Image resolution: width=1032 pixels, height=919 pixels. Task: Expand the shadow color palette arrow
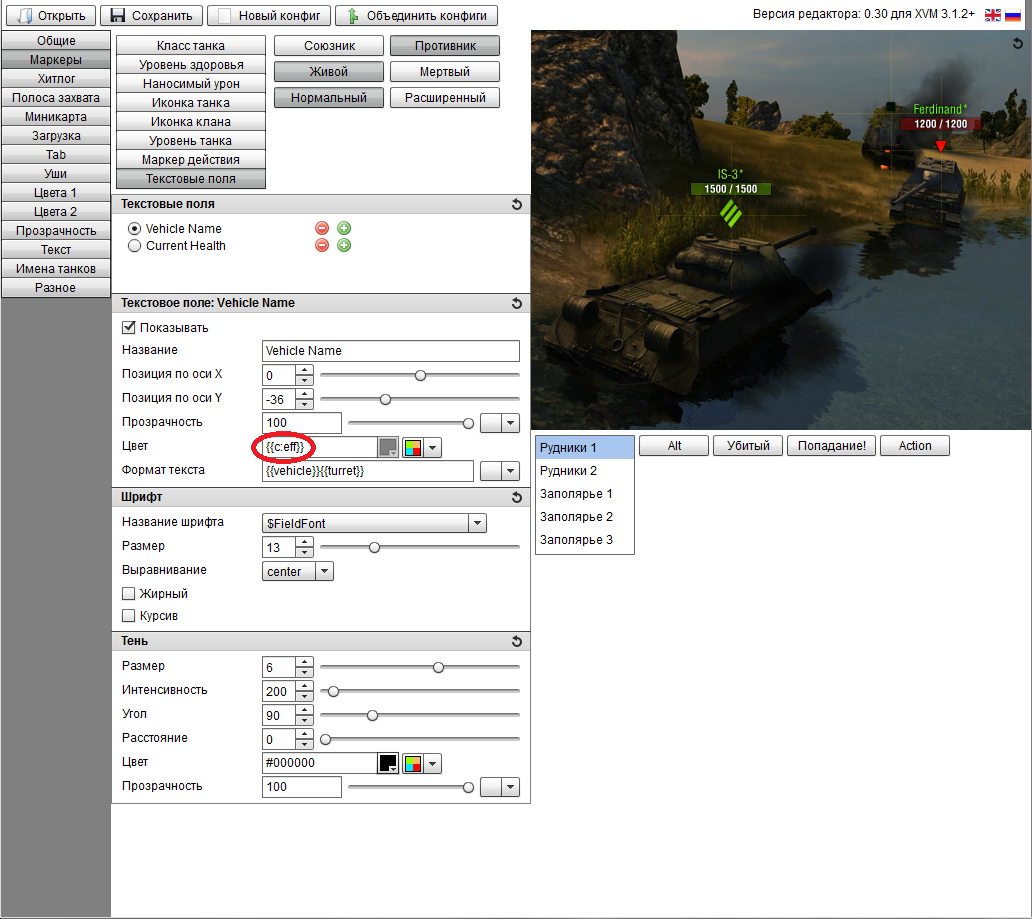pos(432,764)
